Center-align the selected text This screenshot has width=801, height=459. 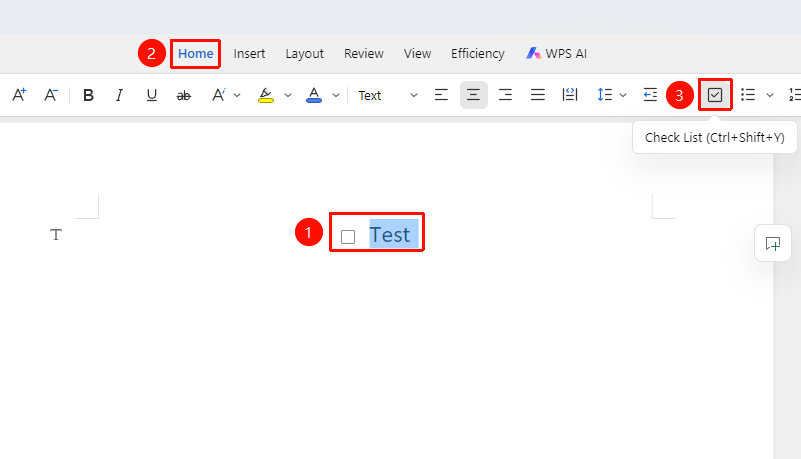point(474,95)
